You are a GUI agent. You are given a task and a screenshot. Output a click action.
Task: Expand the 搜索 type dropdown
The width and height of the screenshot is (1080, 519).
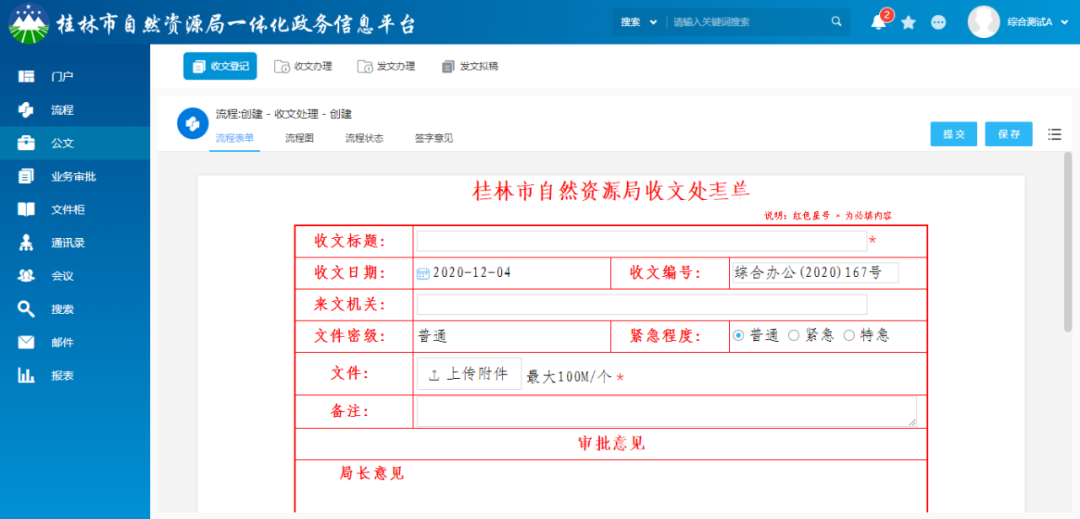638,22
